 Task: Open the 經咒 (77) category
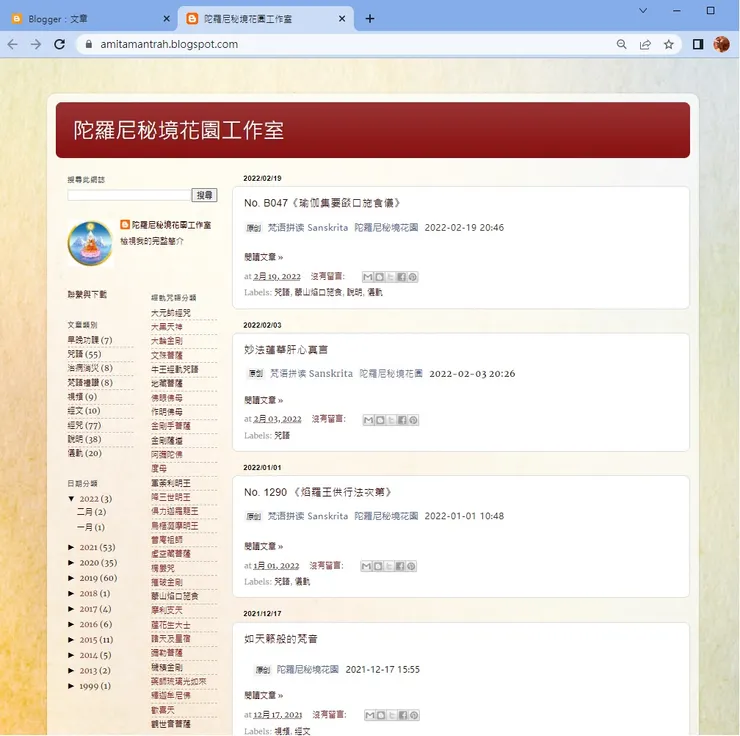click(84, 425)
